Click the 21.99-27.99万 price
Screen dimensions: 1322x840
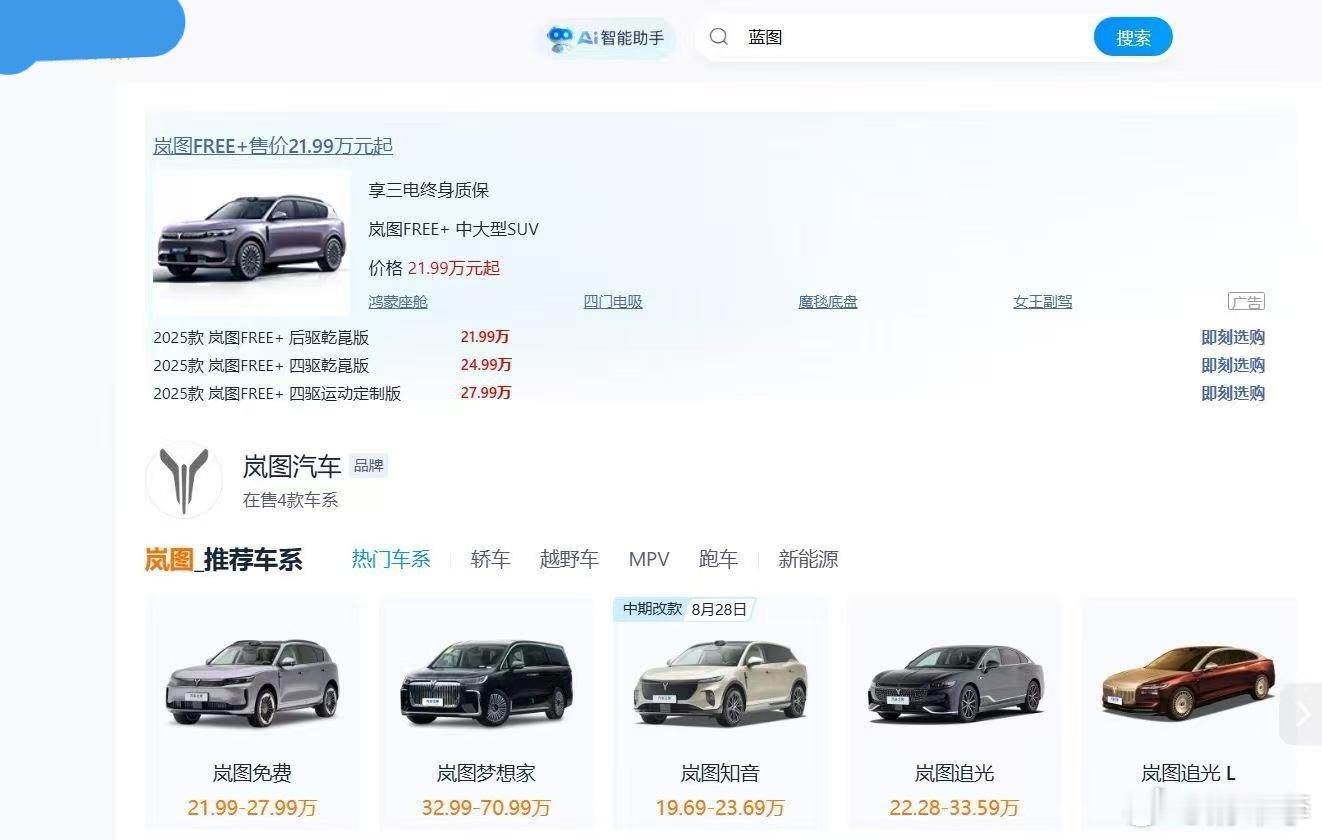coord(252,807)
